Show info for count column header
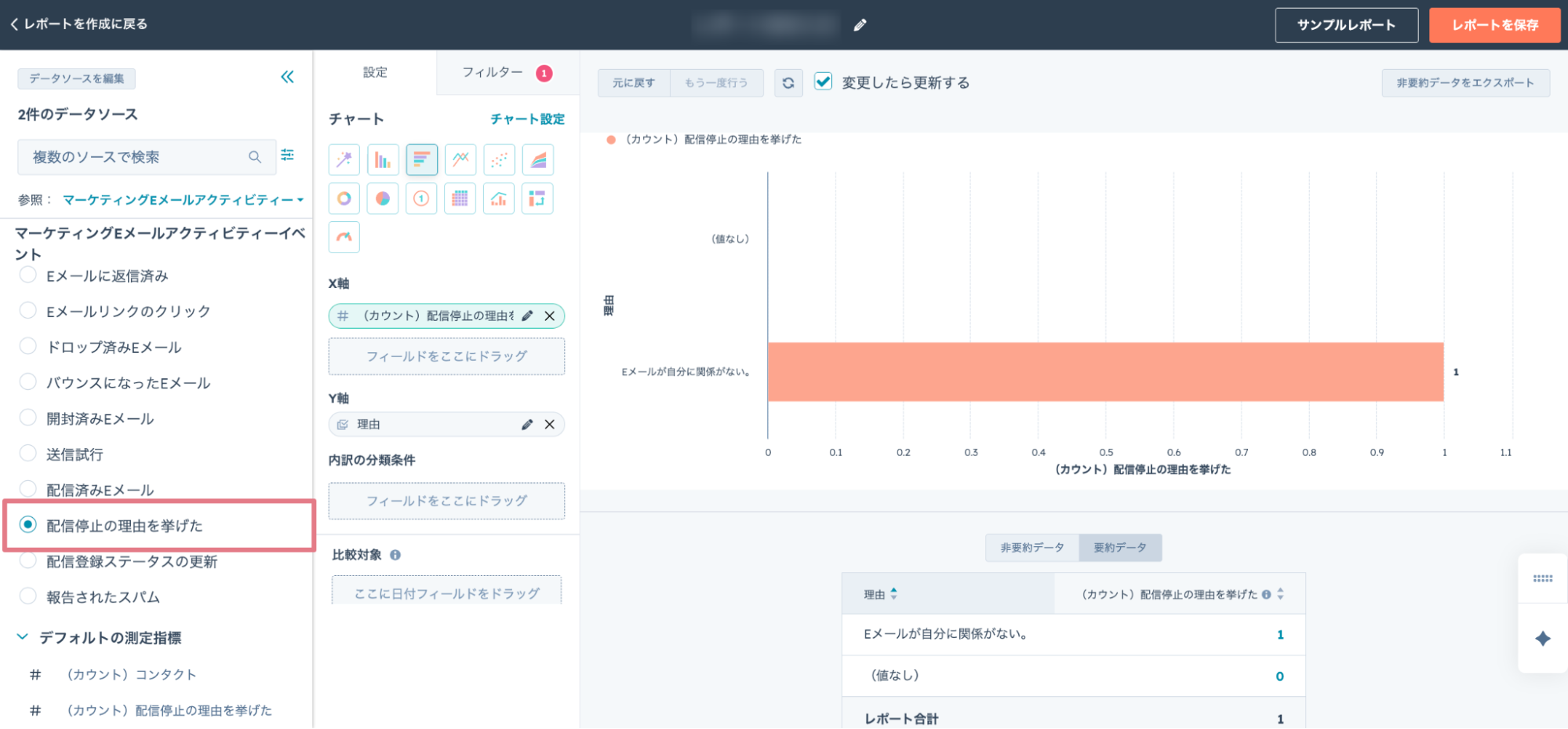This screenshot has height=729, width=1568. [x=1266, y=595]
